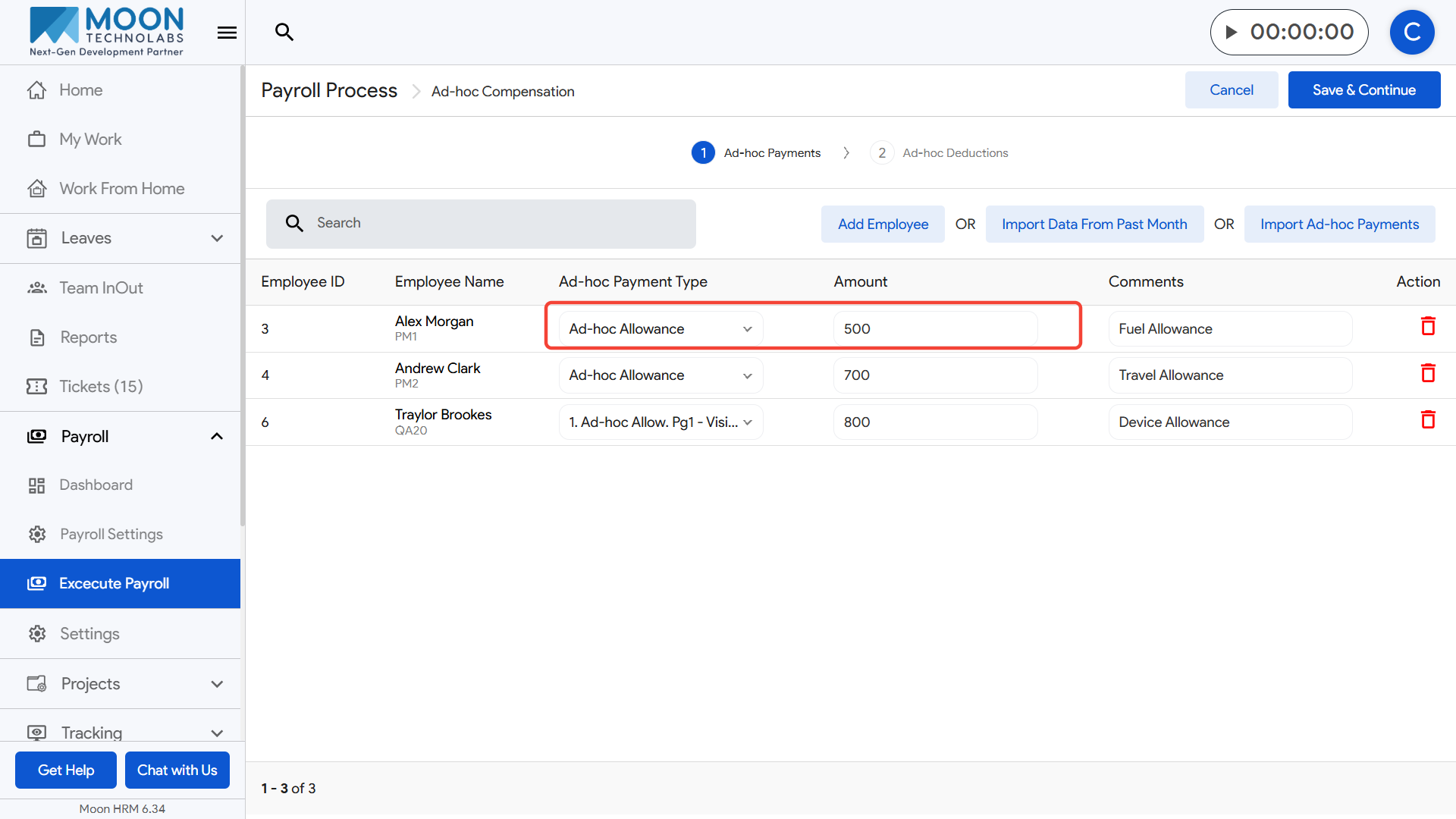Start the timer with the play button
Screen dimensions: 1456x819
(1232, 32)
